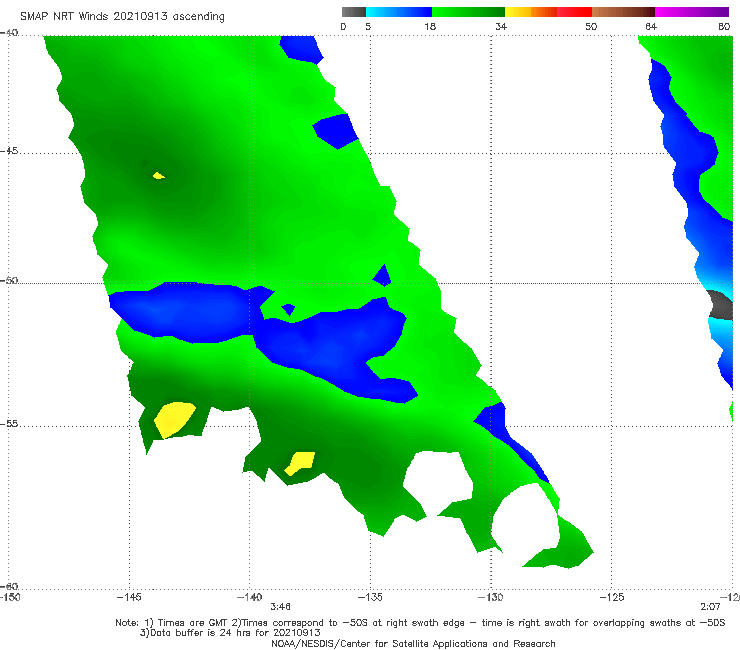Select the magenta-purple segment of the color bar

[x=692, y=12]
